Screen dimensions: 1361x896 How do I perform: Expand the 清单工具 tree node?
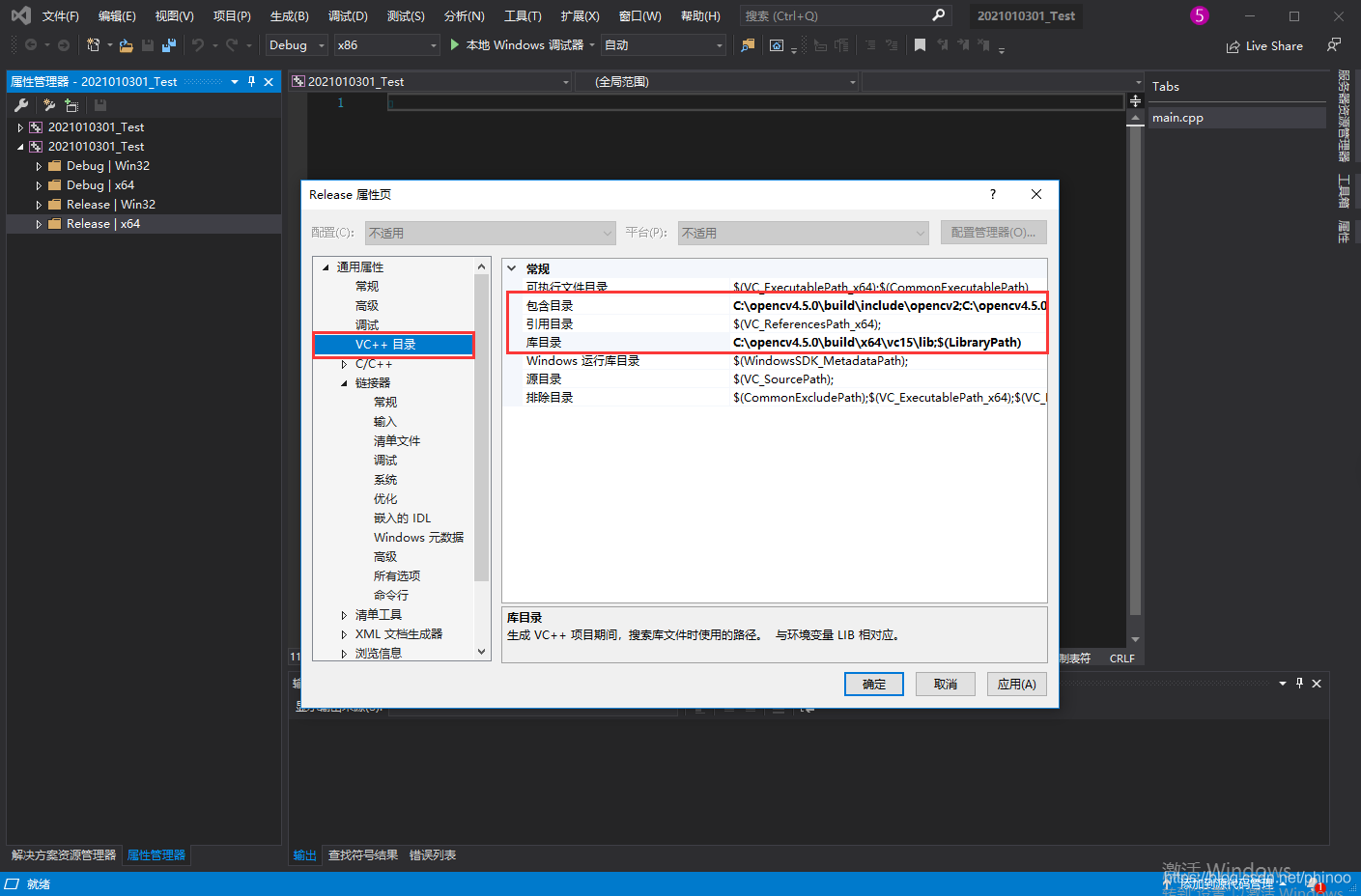pyautogui.click(x=344, y=615)
